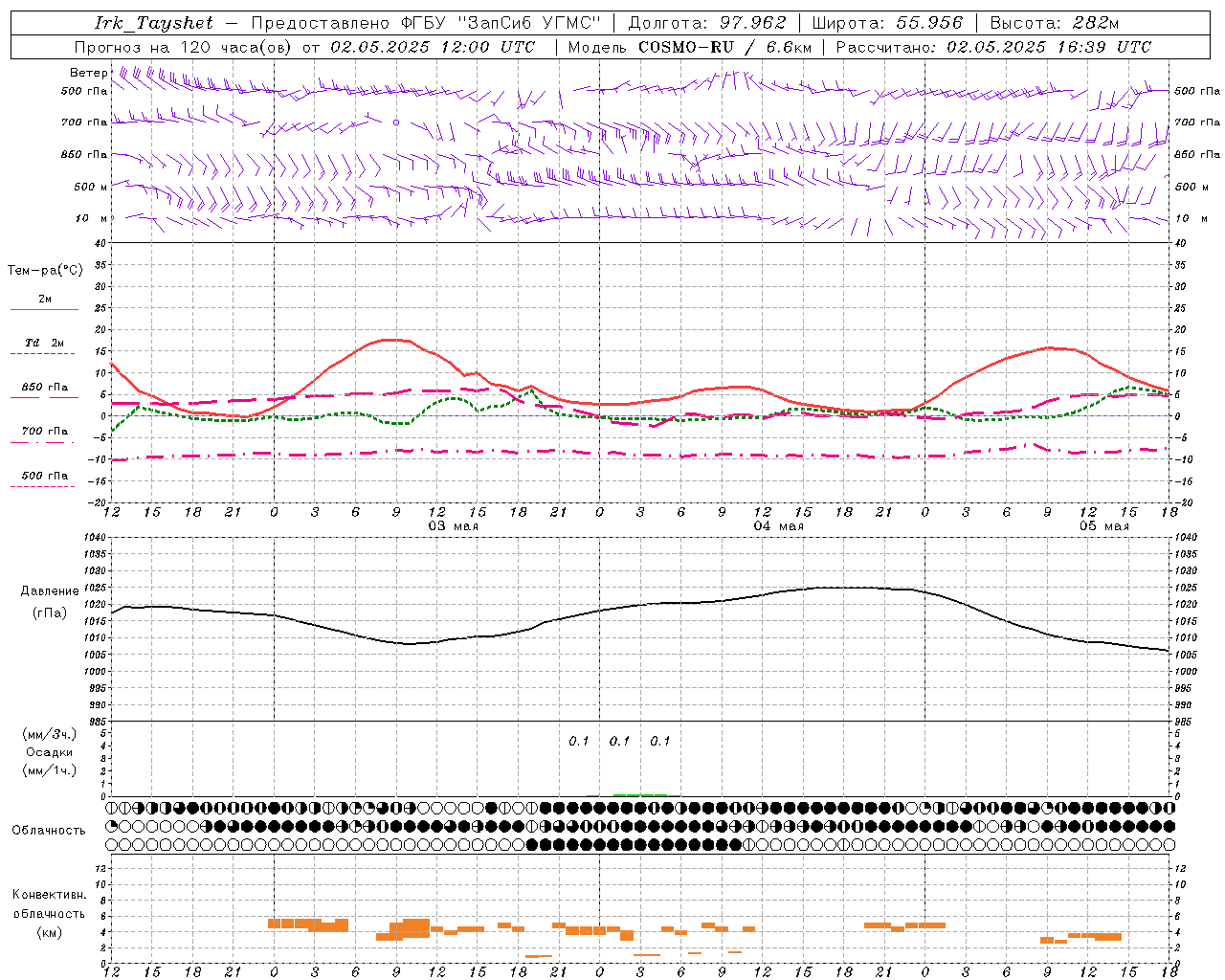Click the Осадки panel label
Screen dimensions: 1225x980
tap(50, 752)
